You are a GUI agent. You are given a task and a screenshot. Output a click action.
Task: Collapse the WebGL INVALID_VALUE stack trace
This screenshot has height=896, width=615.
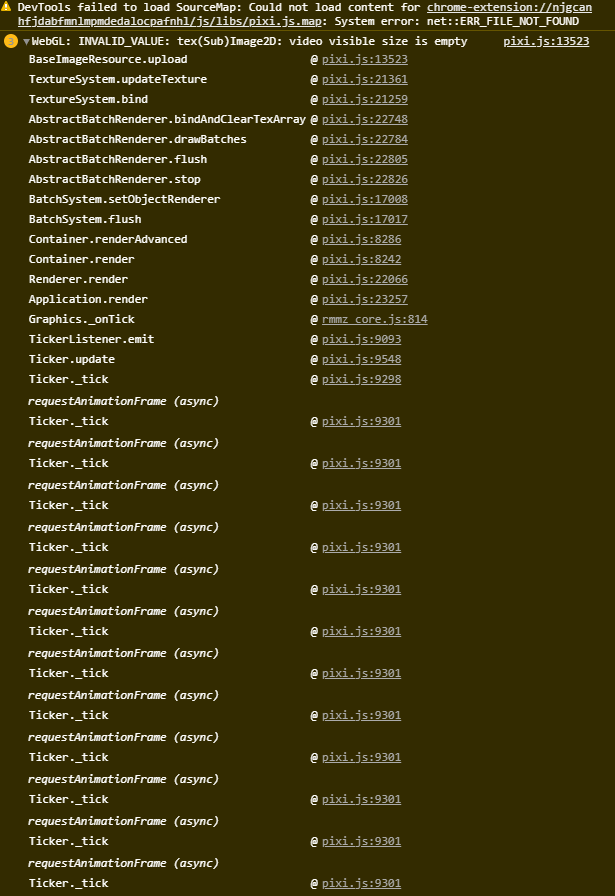point(27,41)
